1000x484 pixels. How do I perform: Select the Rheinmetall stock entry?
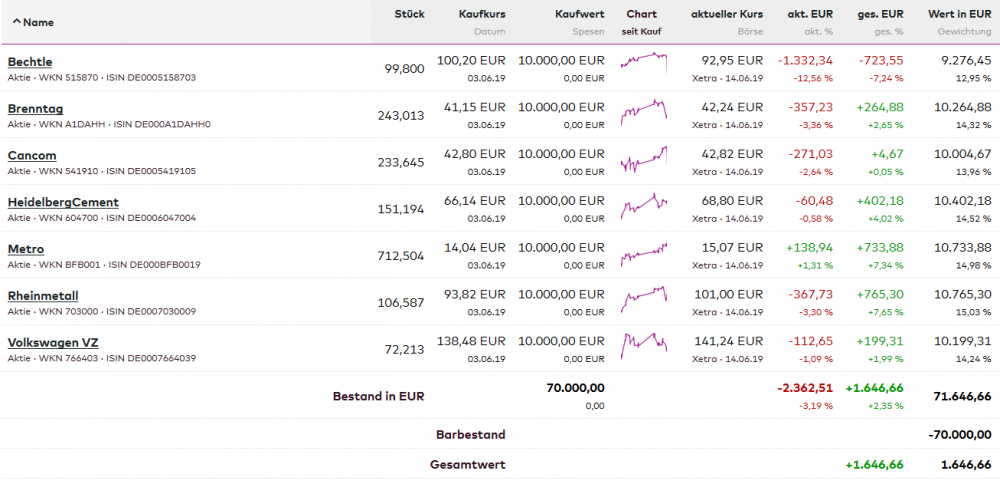pyautogui.click(x=43, y=296)
